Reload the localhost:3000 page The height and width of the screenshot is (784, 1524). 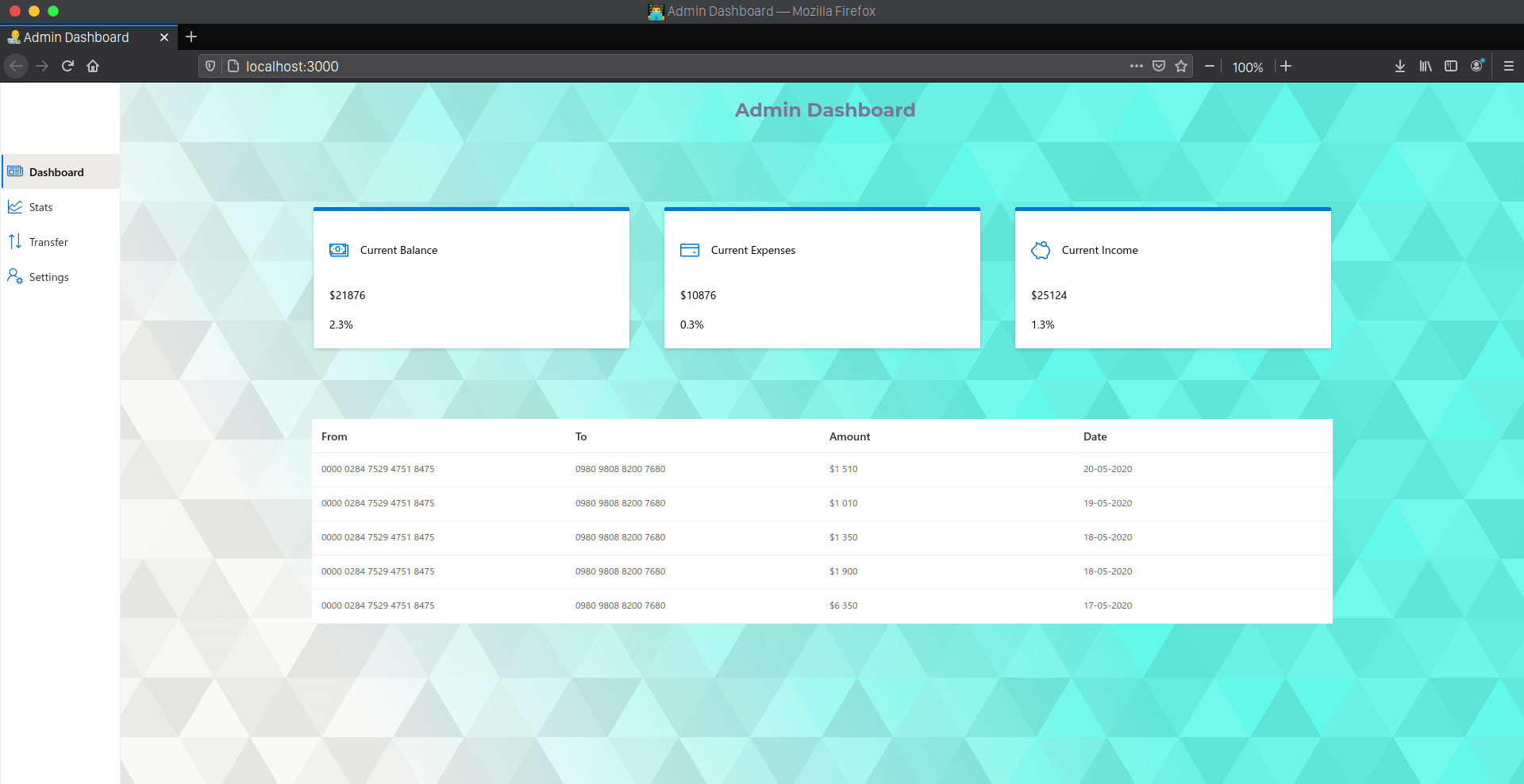(67, 66)
